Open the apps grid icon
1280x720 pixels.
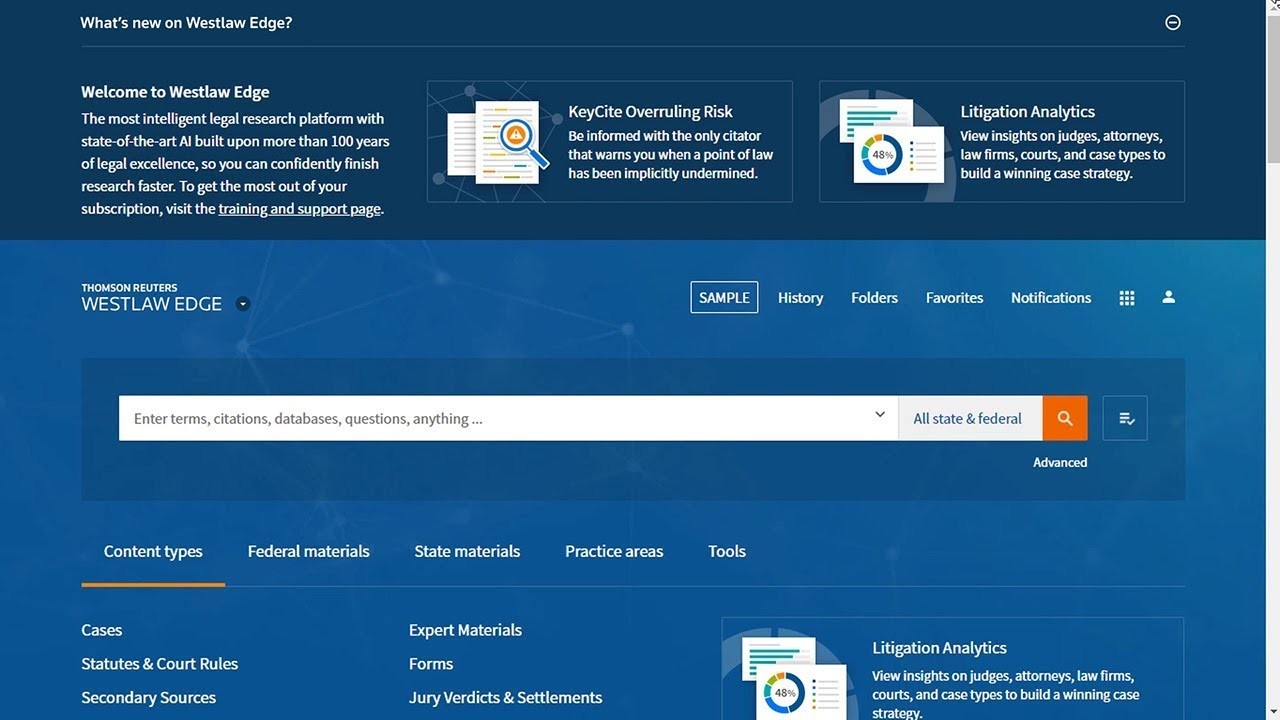1127,298
